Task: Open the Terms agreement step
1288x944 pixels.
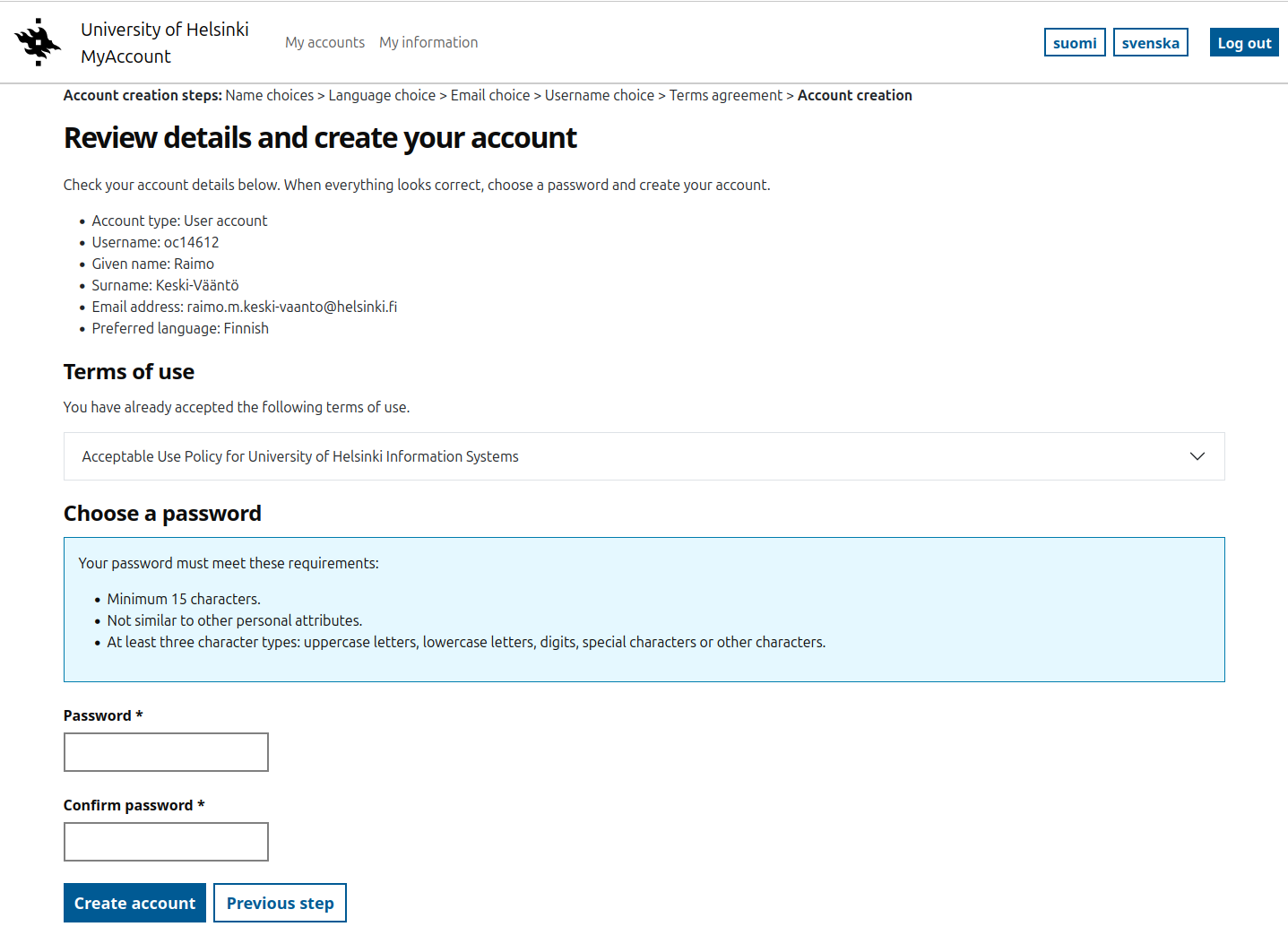Action: coord(725,95)
